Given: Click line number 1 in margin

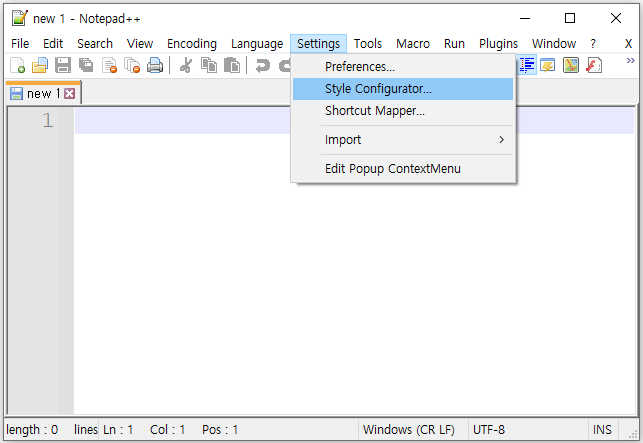Looking at the screenshot, I should [x=48, y=121].
